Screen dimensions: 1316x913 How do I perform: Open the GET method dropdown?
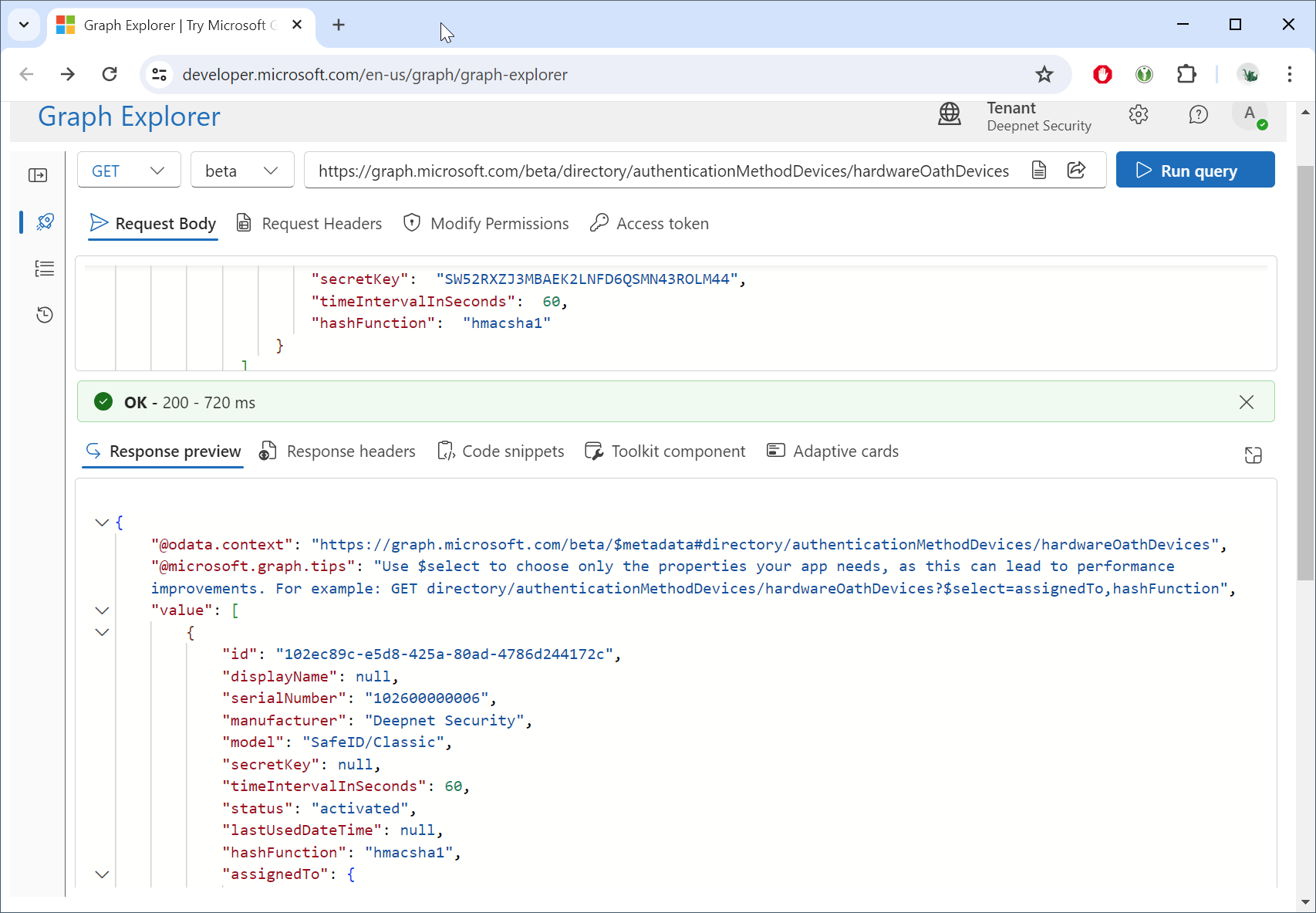tap(129, 171)
